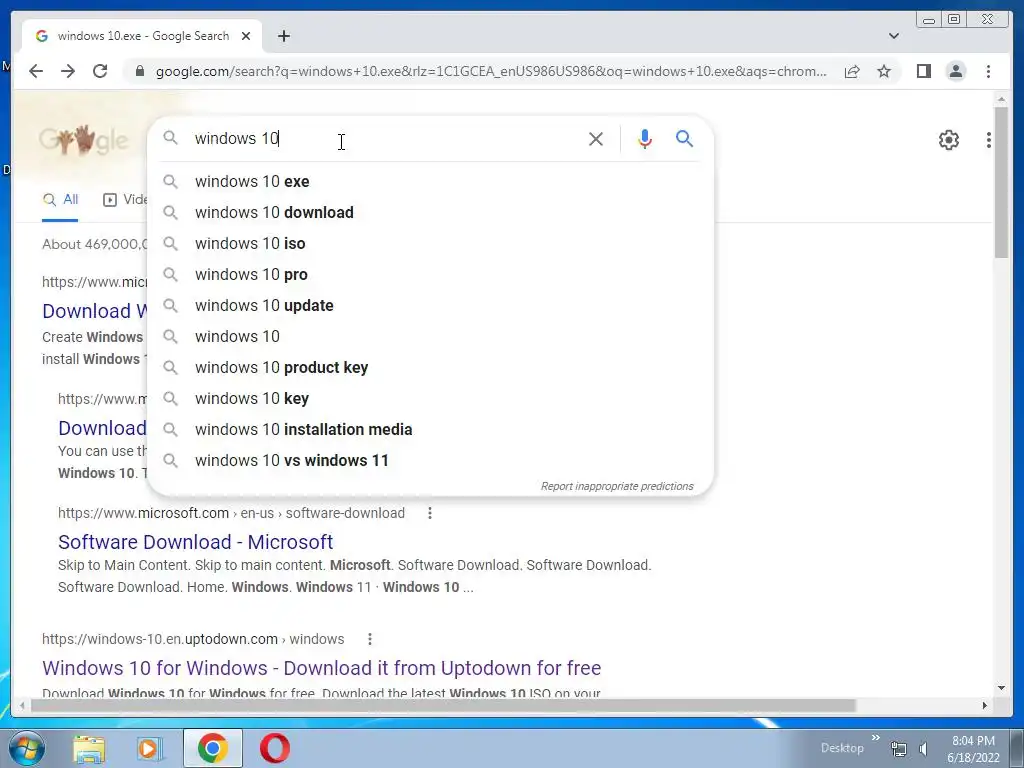Click Report inappropriate predictions link
This screenshot has width=1024, height=768.
[x=616, y=487]
